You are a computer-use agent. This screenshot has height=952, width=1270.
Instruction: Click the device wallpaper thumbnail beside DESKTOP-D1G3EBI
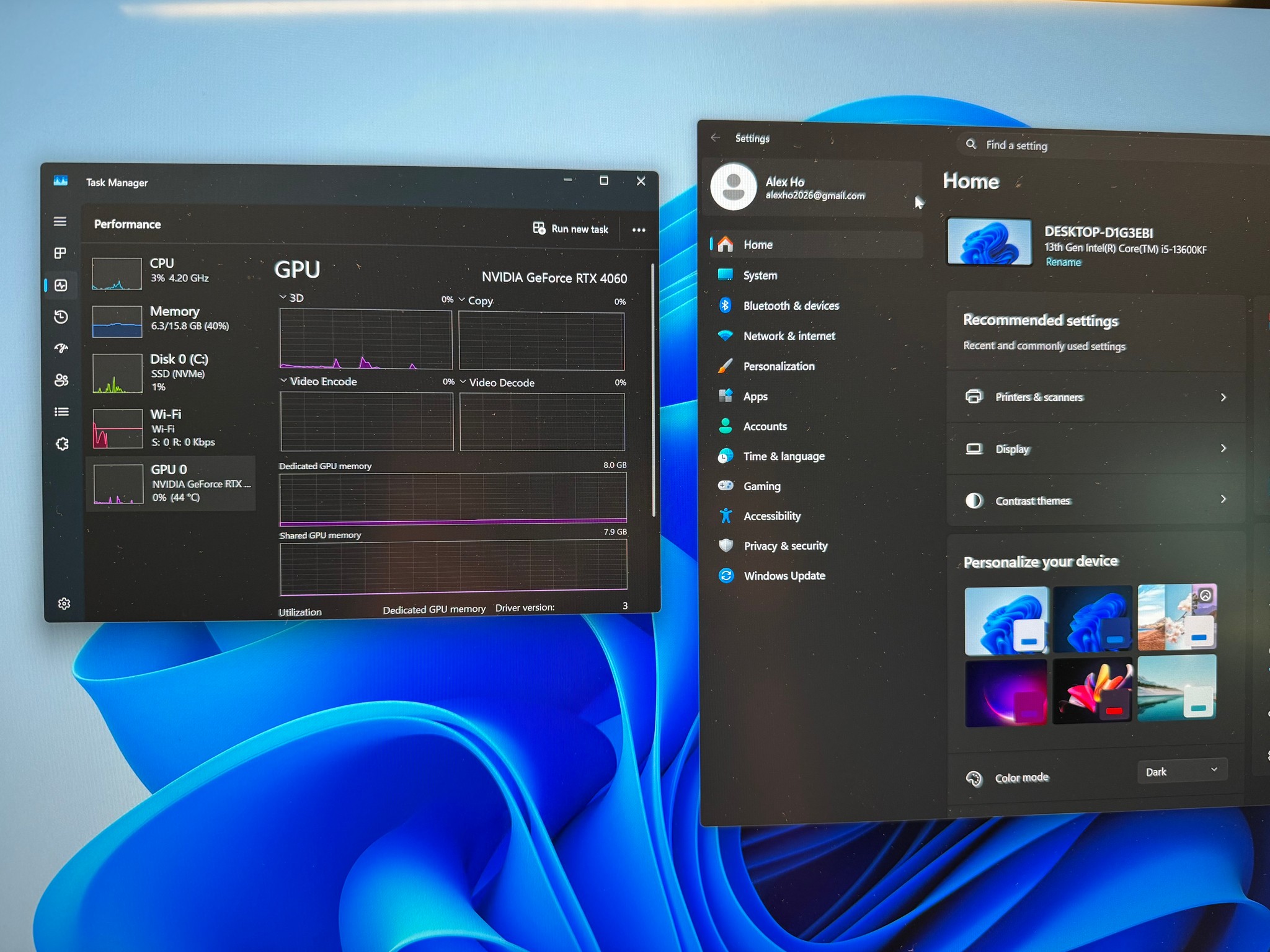[x=990, y=242]
